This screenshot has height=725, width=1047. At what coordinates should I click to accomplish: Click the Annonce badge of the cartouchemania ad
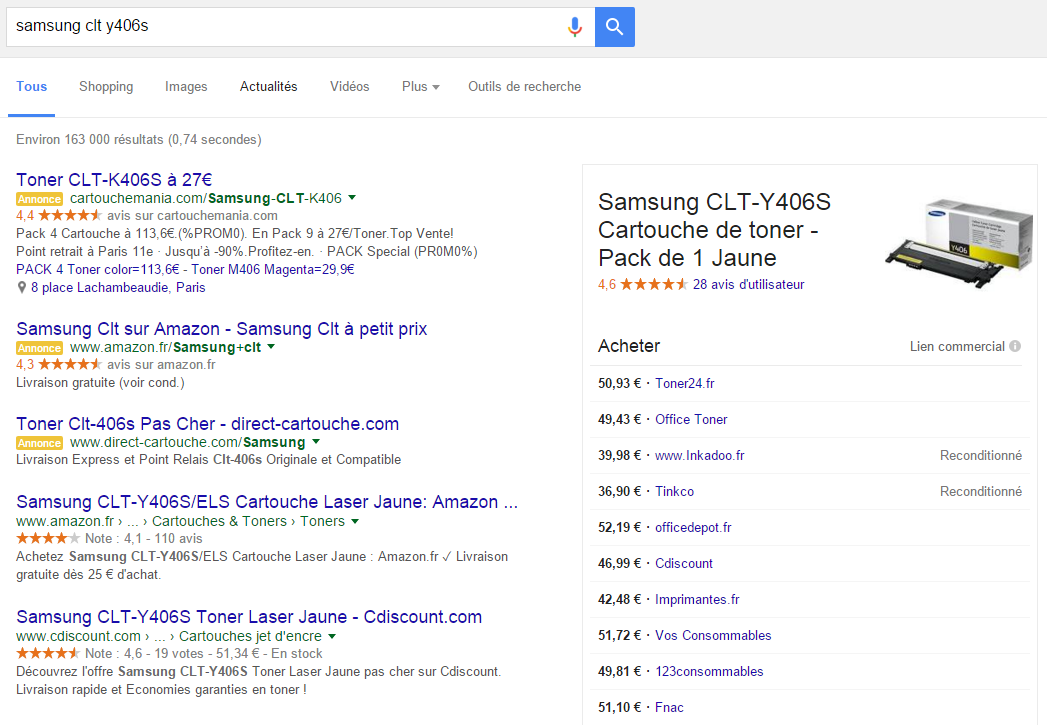[x=39, y=199]
